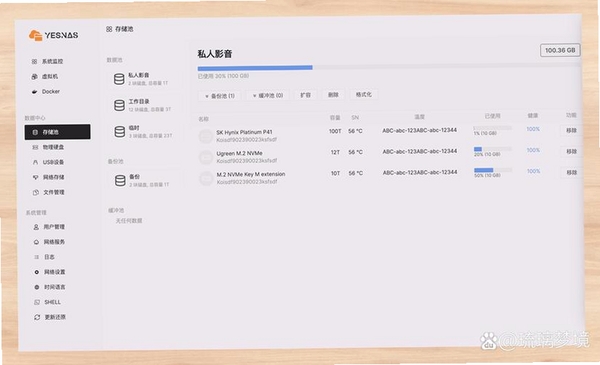This screenshot has height=365, width=600.
Task: Click the disk name M.2 NVMe Key M extension
Action: tap(251, 174)
